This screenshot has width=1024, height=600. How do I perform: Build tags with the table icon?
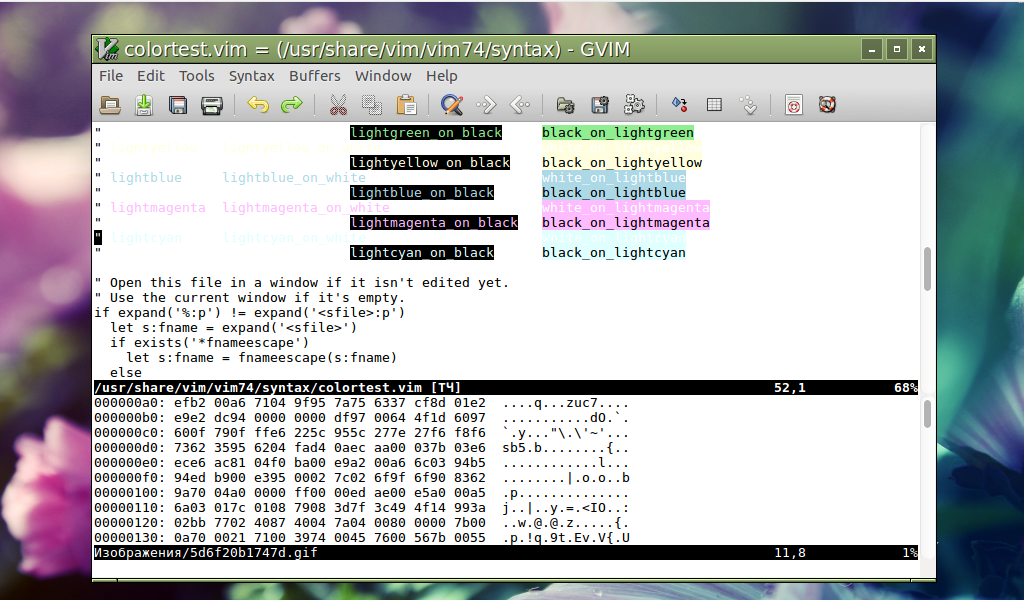(714, 104)
